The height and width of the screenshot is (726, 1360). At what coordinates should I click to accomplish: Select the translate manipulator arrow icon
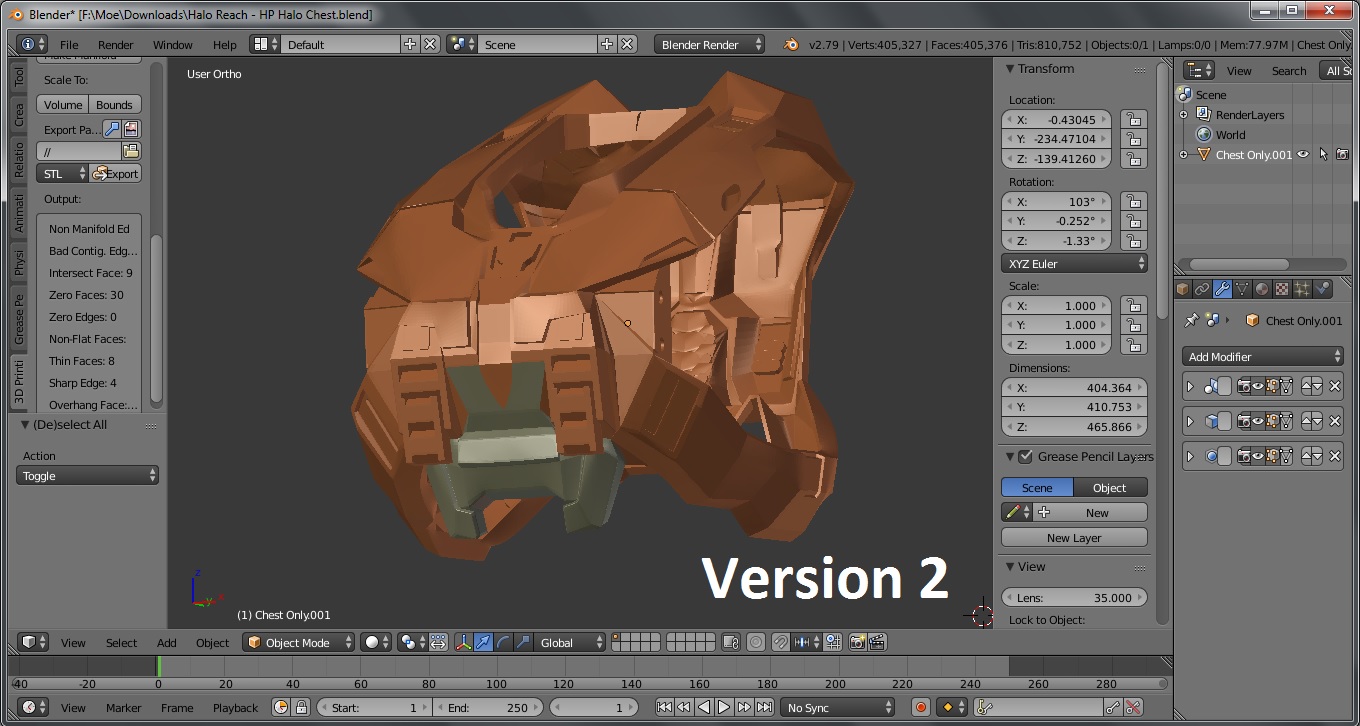tap(484, 642)
